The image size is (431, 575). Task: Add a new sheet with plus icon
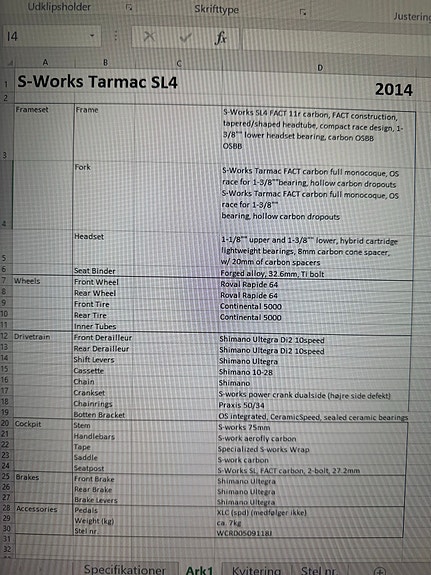click(x=380, y=571)
